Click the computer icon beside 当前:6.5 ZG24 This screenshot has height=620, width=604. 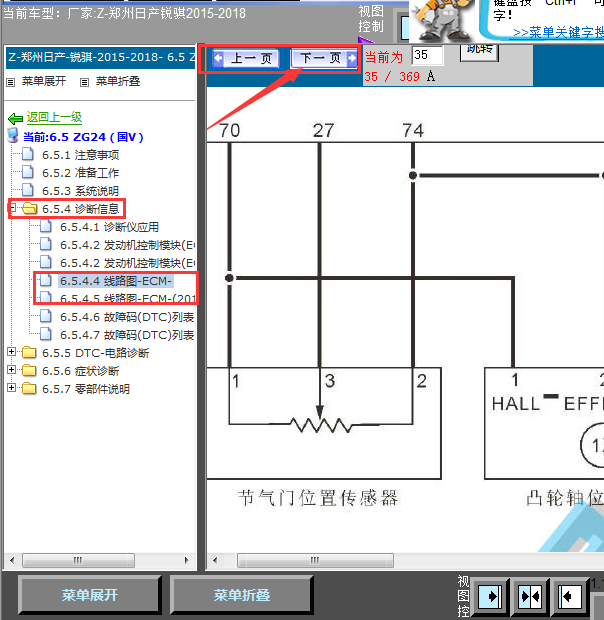13,135
